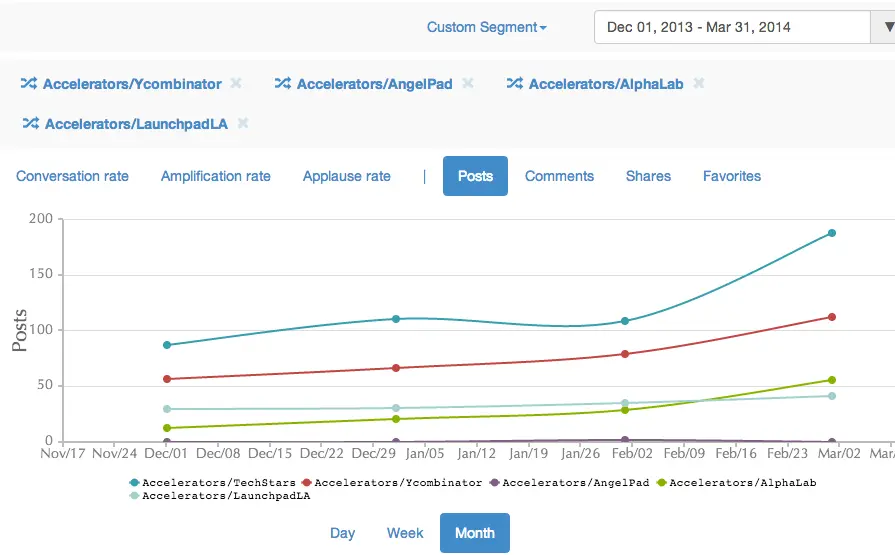Switch chart granularity to Week
The width and height of the screenshot is (895, 555).
click(405, 533)
